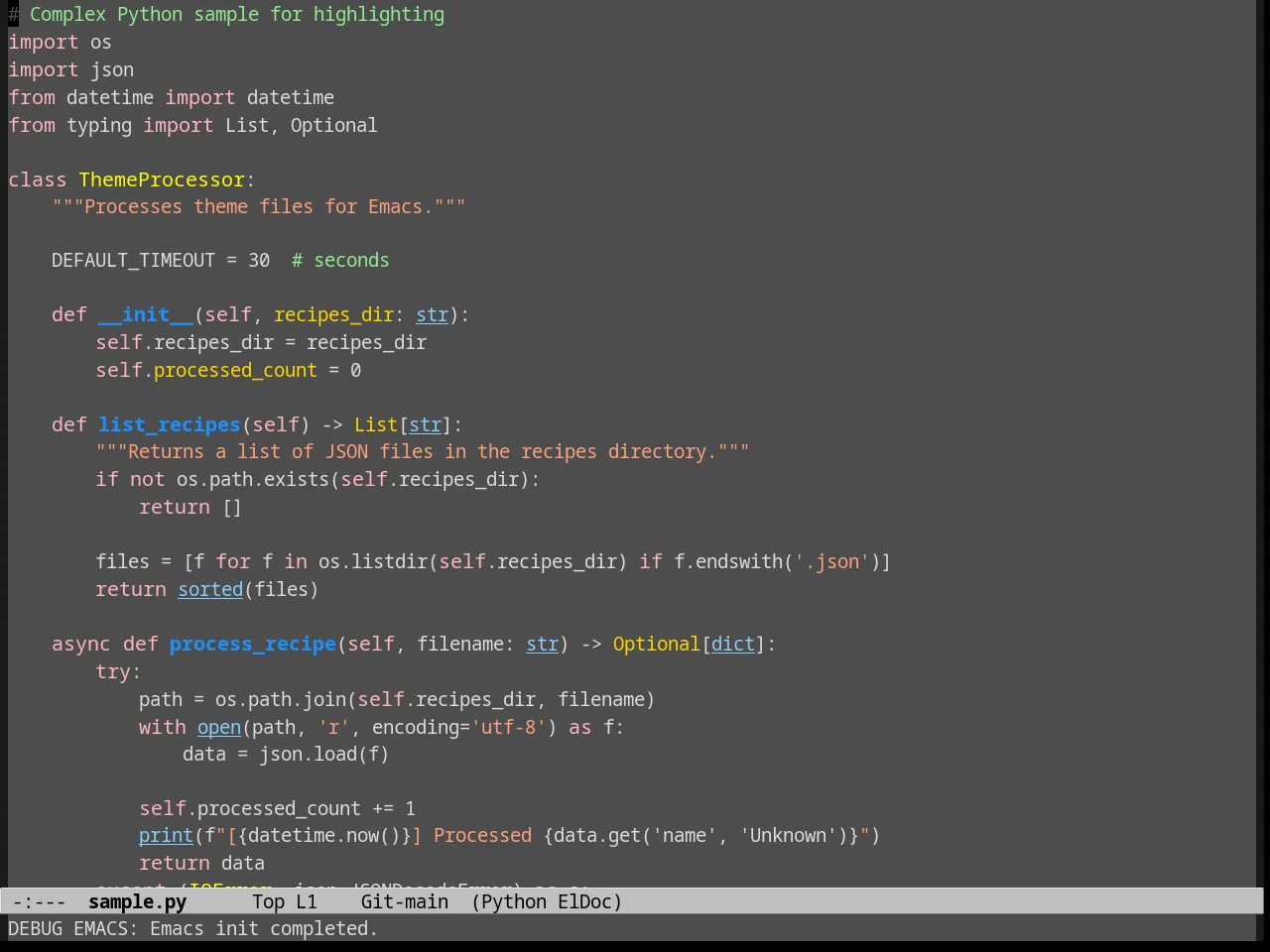The image size is (1270, 952).
Task: Click the 'import json' line
Action: click(70, 69)
